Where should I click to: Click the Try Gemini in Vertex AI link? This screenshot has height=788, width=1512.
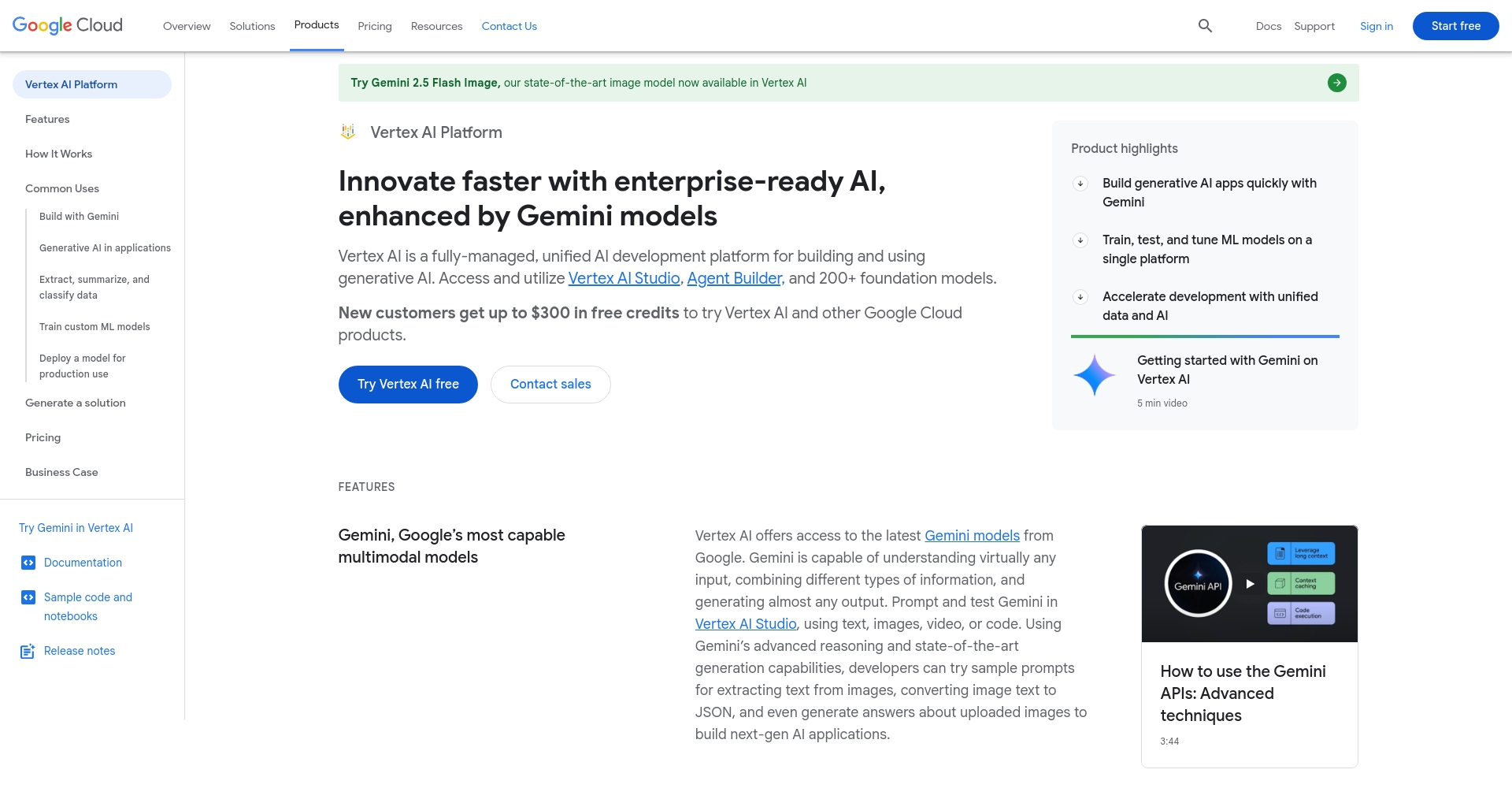pos(76,527)
